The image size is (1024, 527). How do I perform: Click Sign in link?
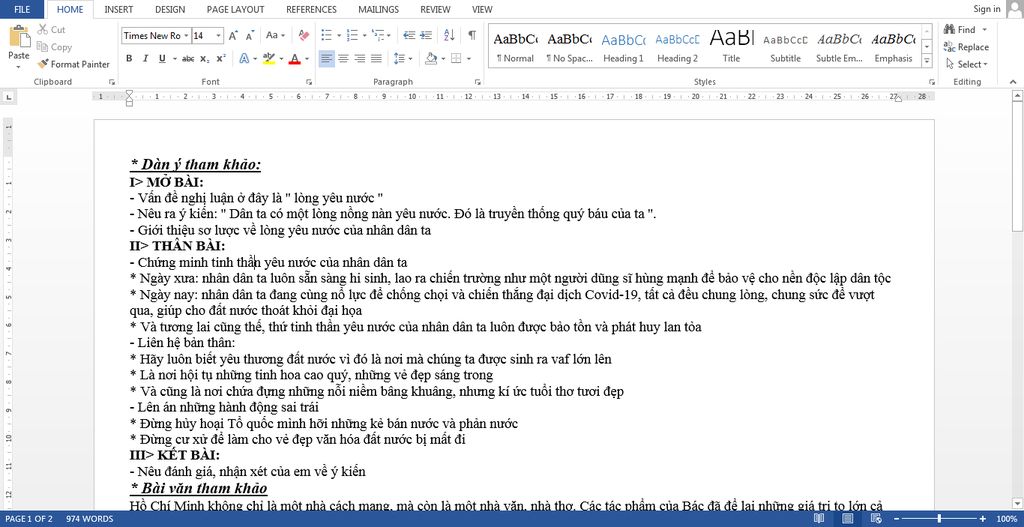986,9
